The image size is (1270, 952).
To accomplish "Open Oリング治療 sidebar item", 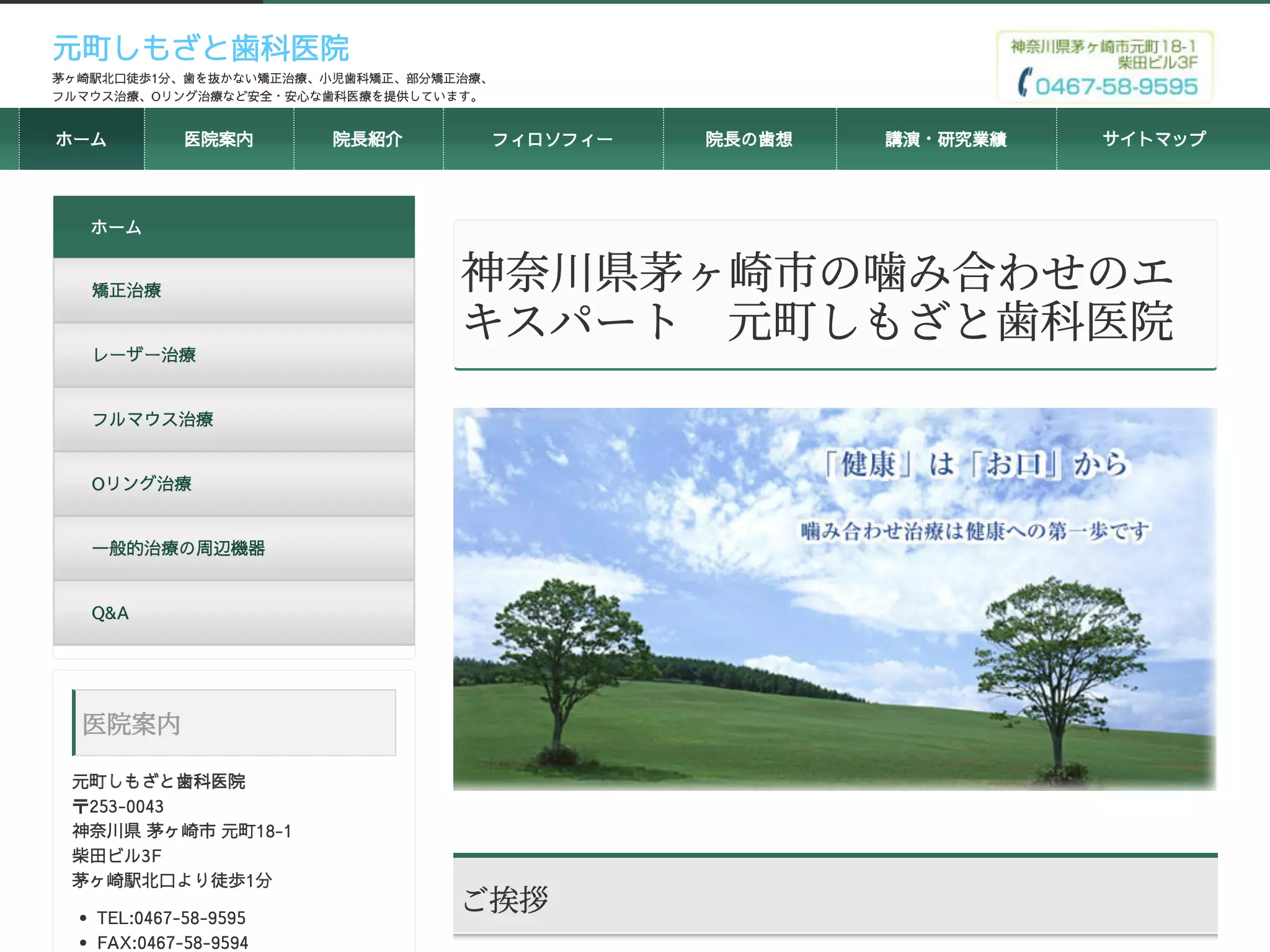I will coord(234,484).
